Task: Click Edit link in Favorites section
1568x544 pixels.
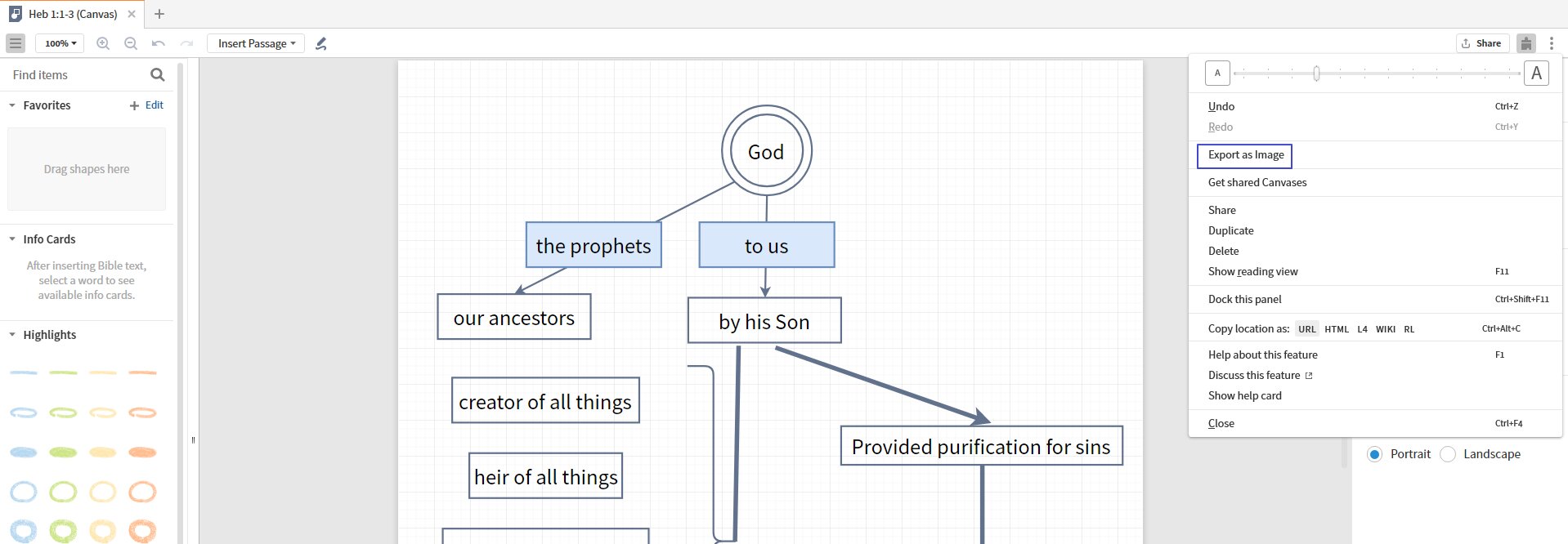Action: [x=154, y=105]
